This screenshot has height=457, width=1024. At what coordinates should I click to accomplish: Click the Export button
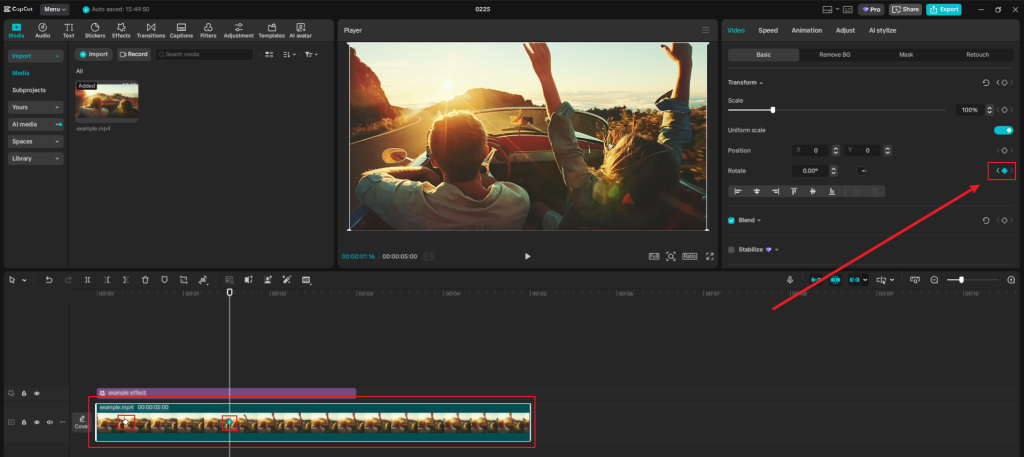point(944,9)
